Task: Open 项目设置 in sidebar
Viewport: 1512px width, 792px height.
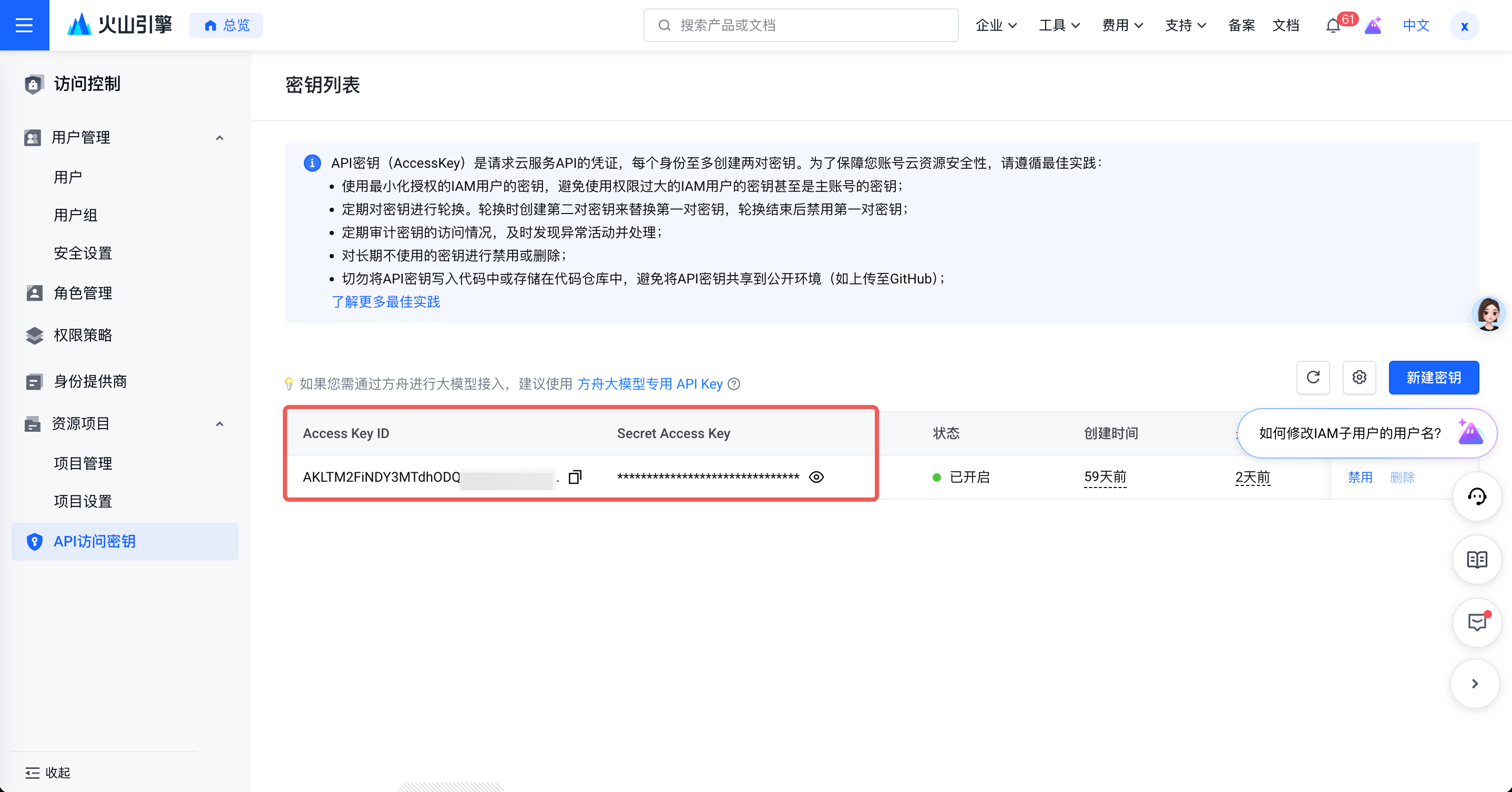Action: click(83, 502)
